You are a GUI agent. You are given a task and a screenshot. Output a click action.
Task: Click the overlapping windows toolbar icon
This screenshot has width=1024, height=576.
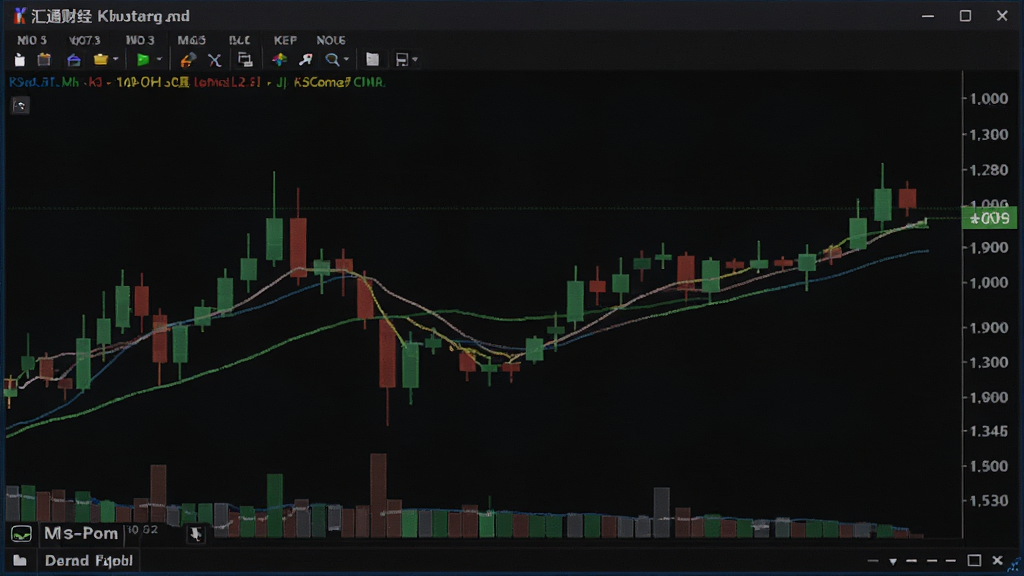point(245,60)
